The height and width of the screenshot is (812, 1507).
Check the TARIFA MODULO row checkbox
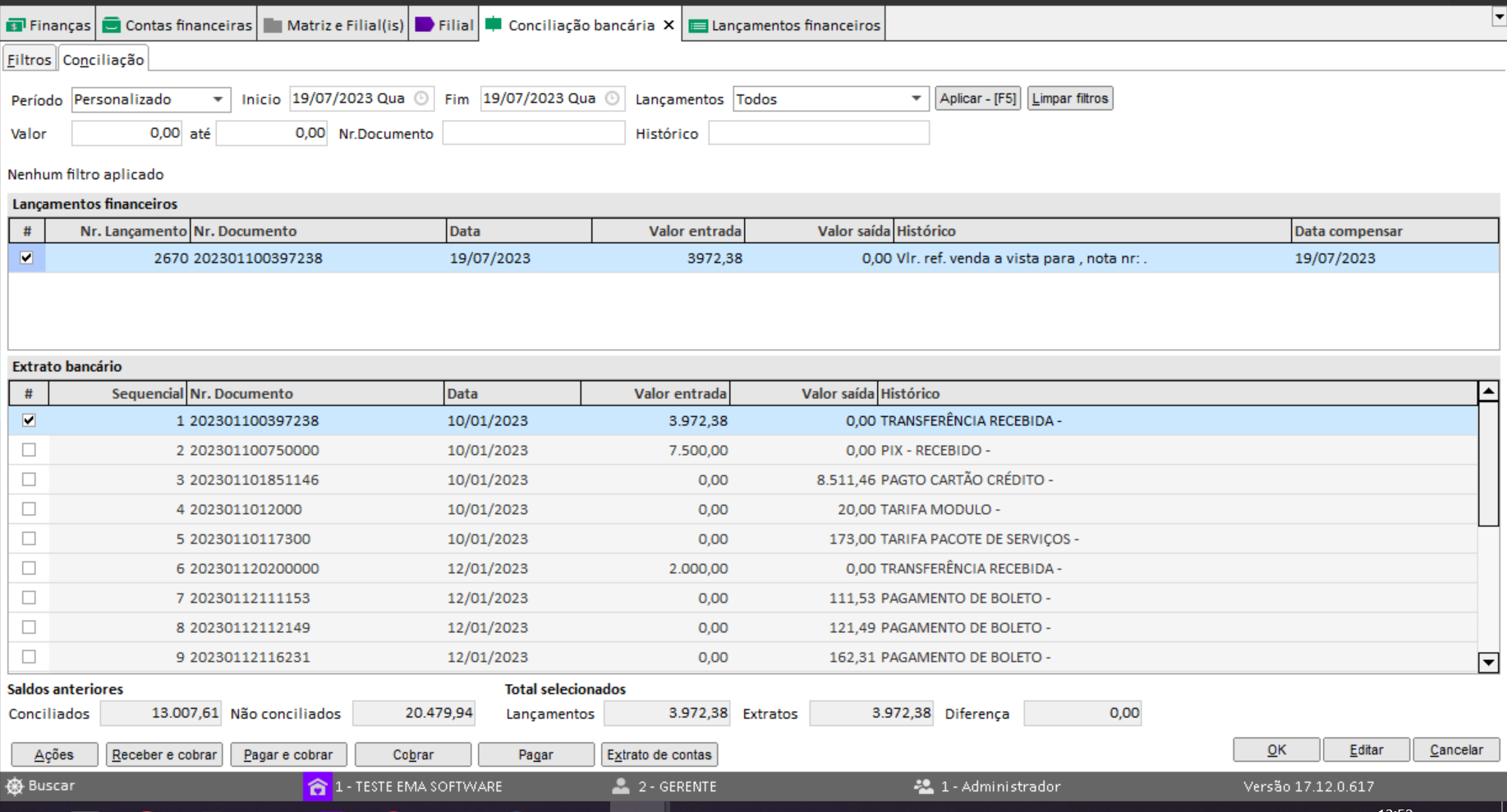(x=29, y=509)
